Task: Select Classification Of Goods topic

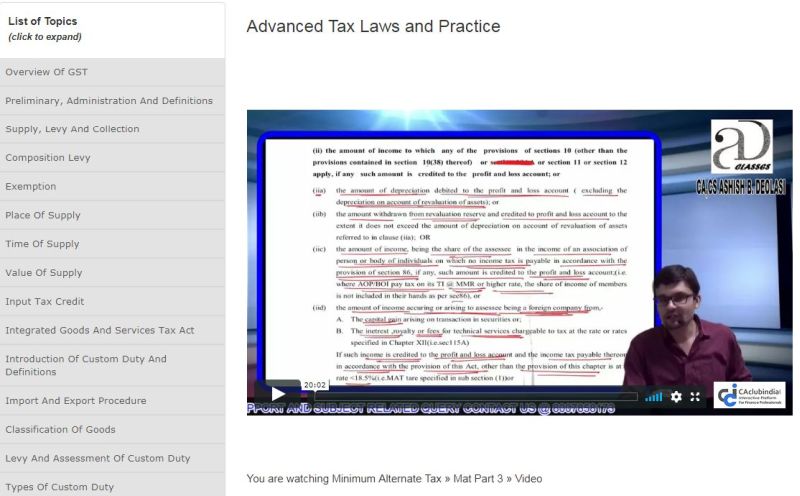Action: 74,430
